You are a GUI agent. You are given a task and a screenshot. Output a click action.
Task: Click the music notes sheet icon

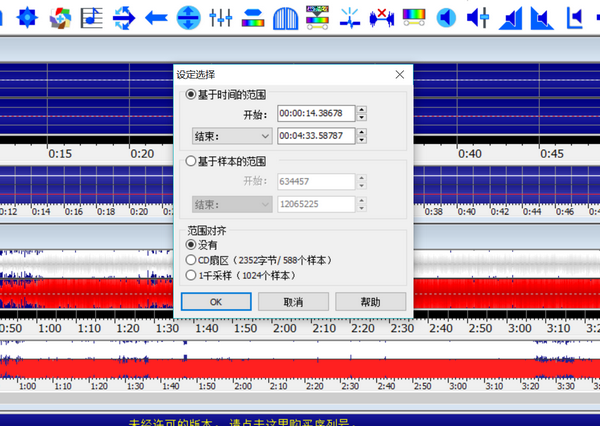[x=92, y=16]
